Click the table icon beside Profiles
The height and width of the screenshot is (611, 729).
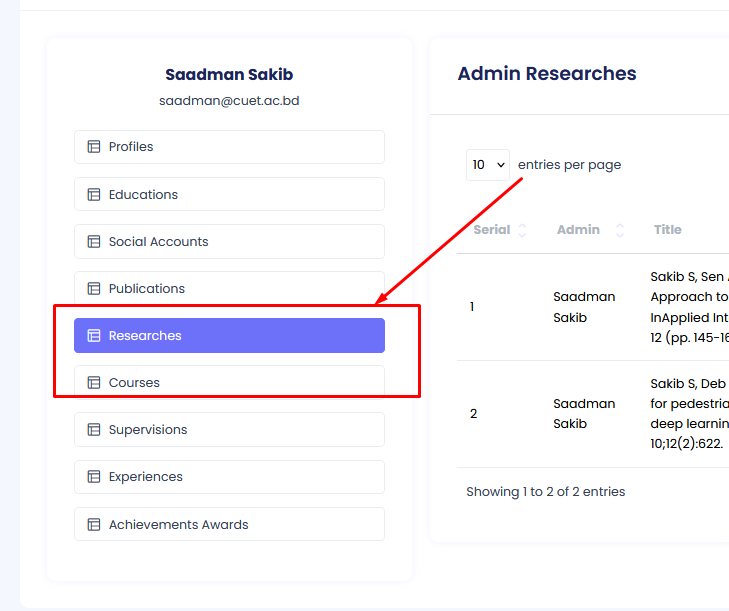(x=94, y=147)
